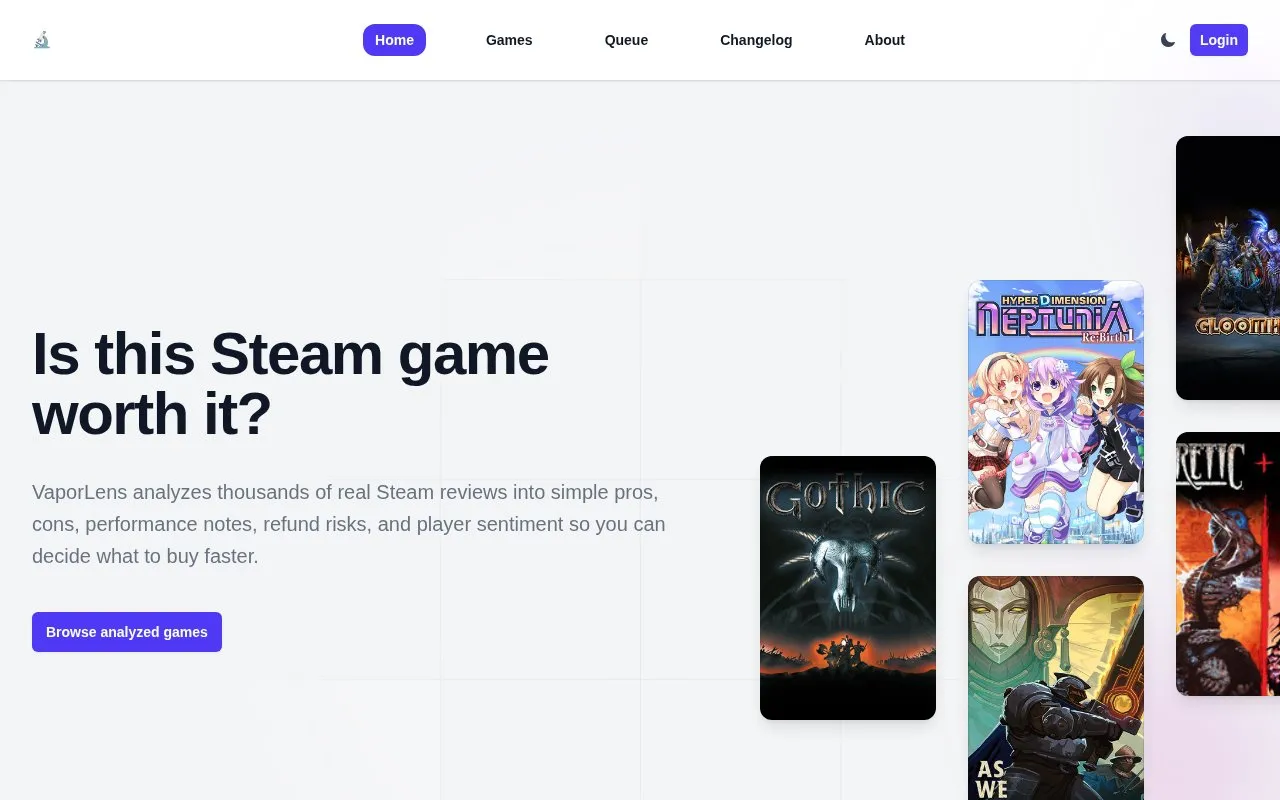Open Hyperdimension Neptunia Re;Birth1 cover

point(1056,412)
